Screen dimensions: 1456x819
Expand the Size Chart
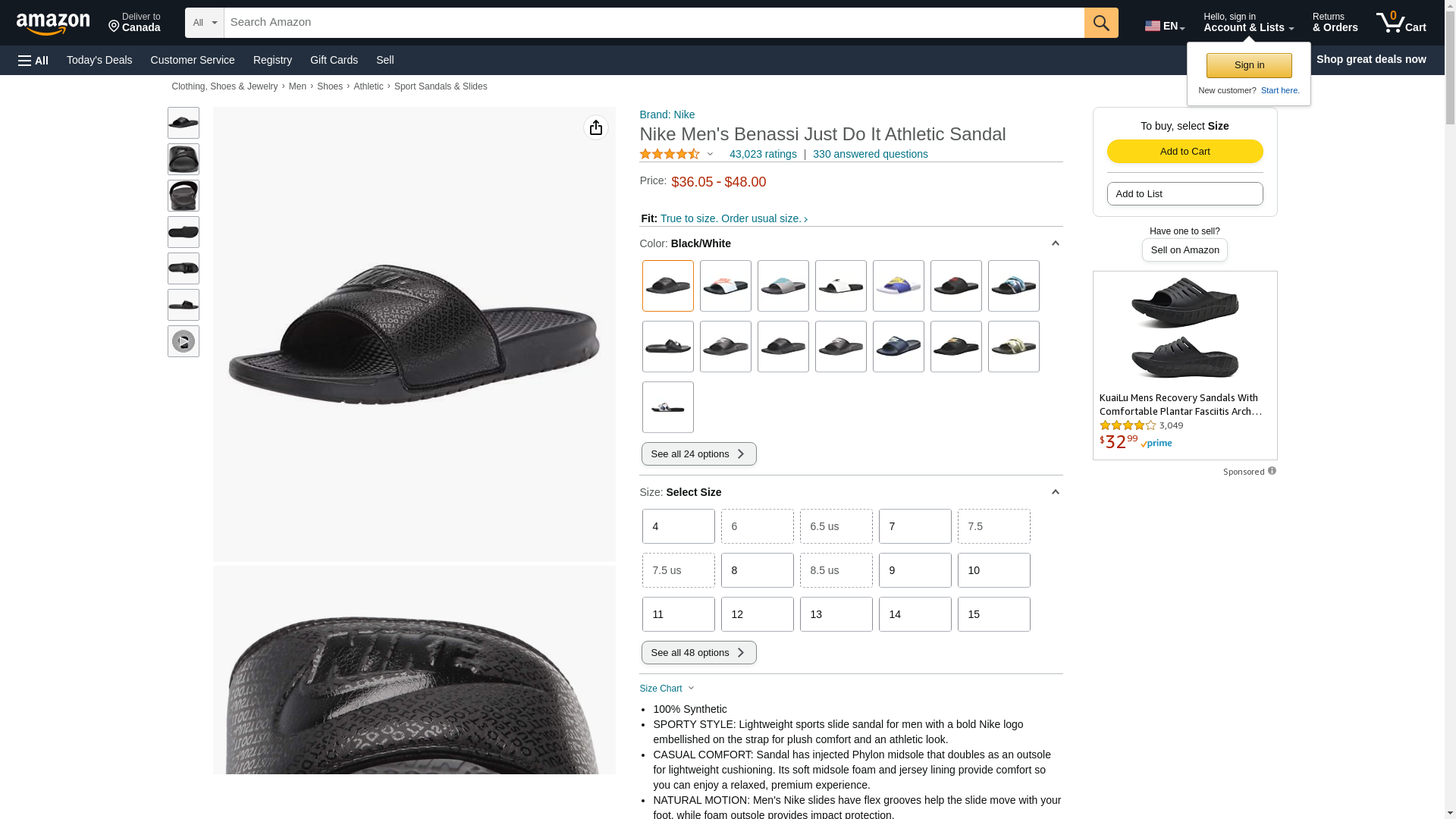click(667, 689)
